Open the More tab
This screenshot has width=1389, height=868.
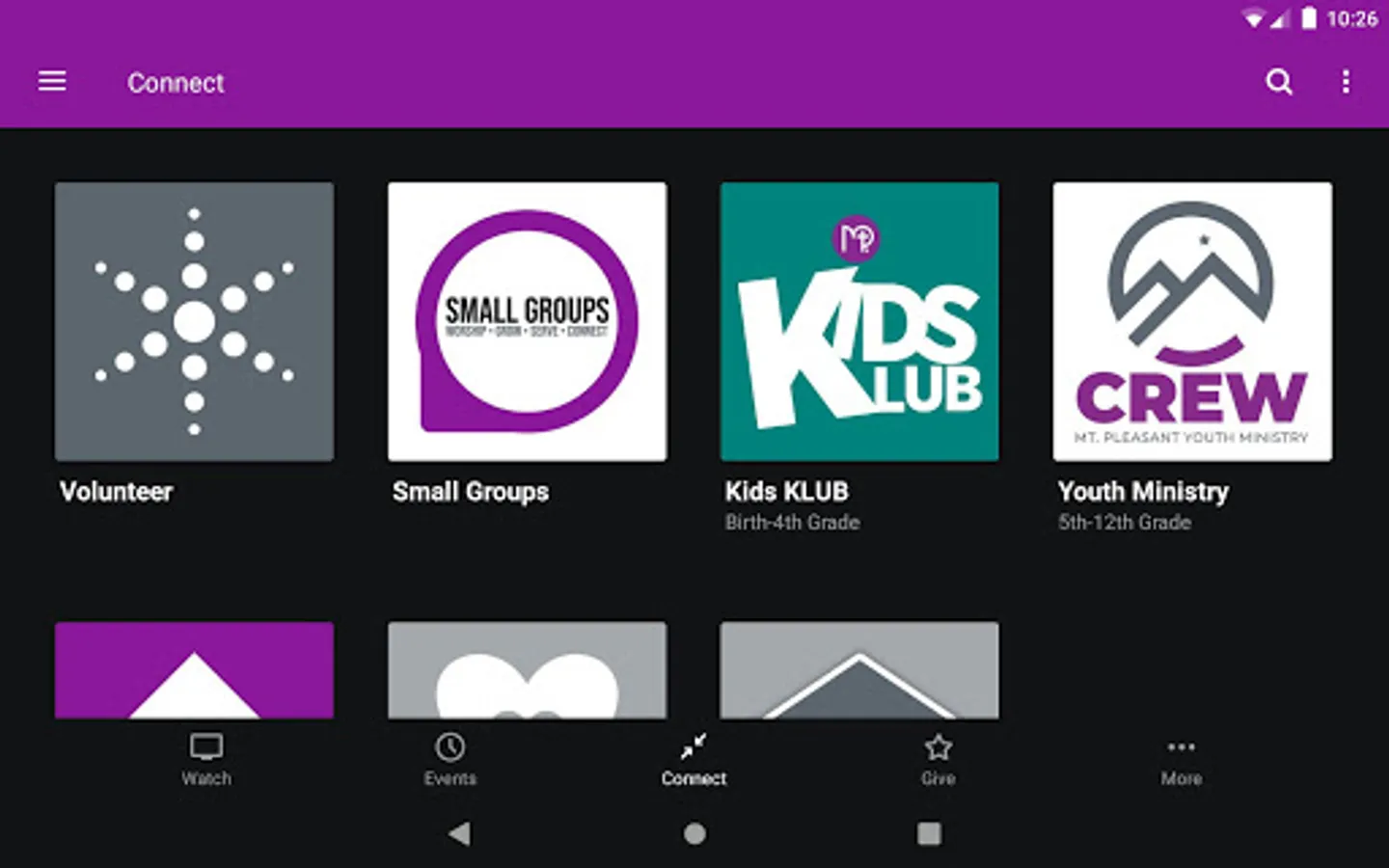[x=1182, y=761]
